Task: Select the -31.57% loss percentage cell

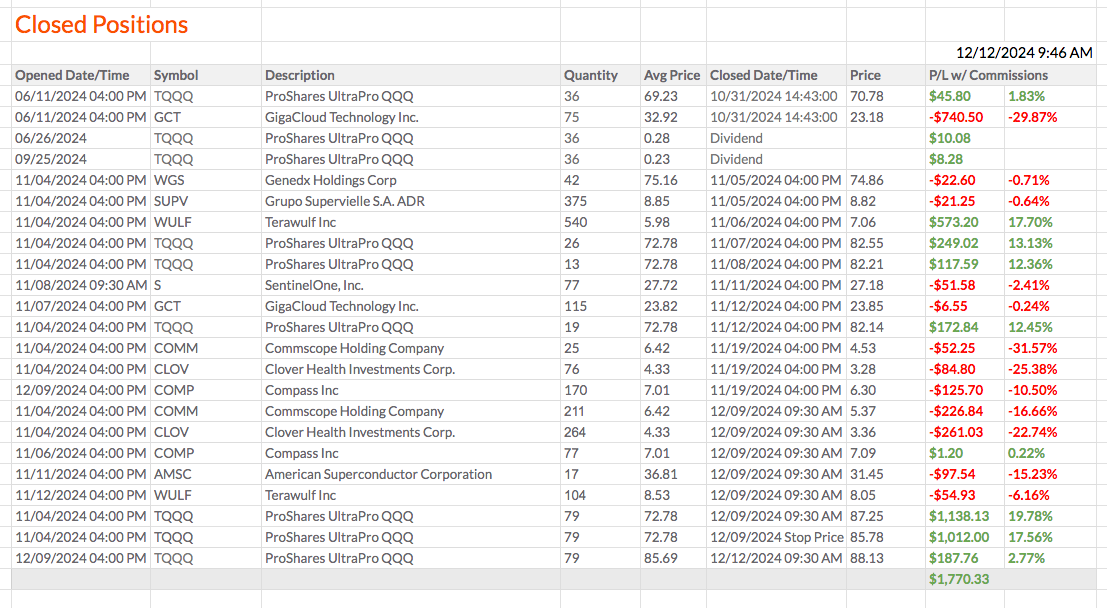Action: (x=1033, y=348)
